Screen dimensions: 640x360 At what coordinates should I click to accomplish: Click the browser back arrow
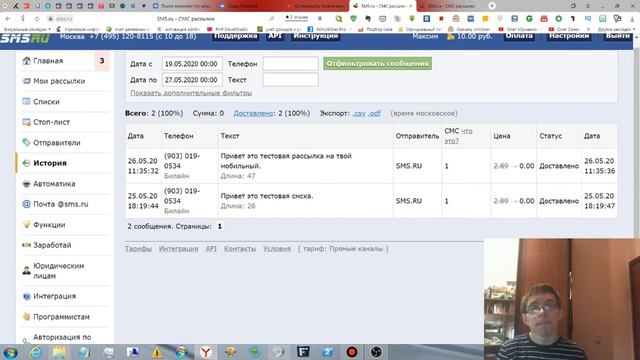pos(8,19)
